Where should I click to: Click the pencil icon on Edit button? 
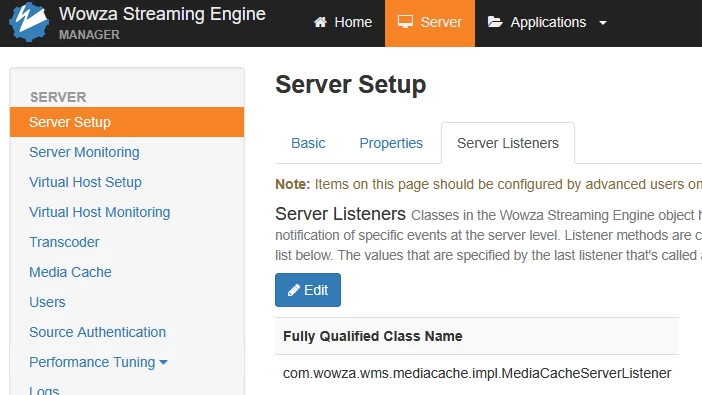pyautogui.click(x=294, y=290)
